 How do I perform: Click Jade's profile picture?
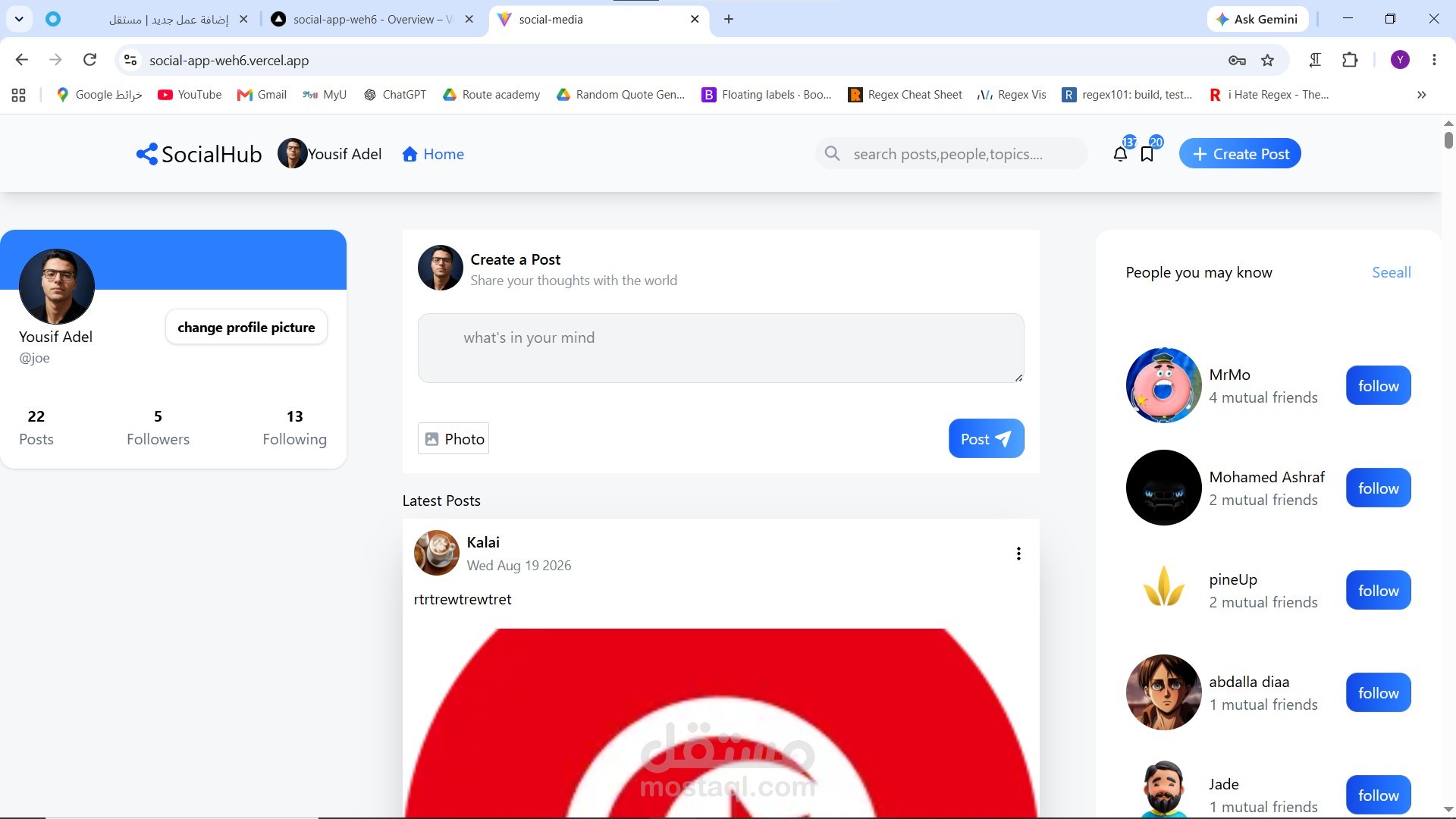coord(1163,789)
